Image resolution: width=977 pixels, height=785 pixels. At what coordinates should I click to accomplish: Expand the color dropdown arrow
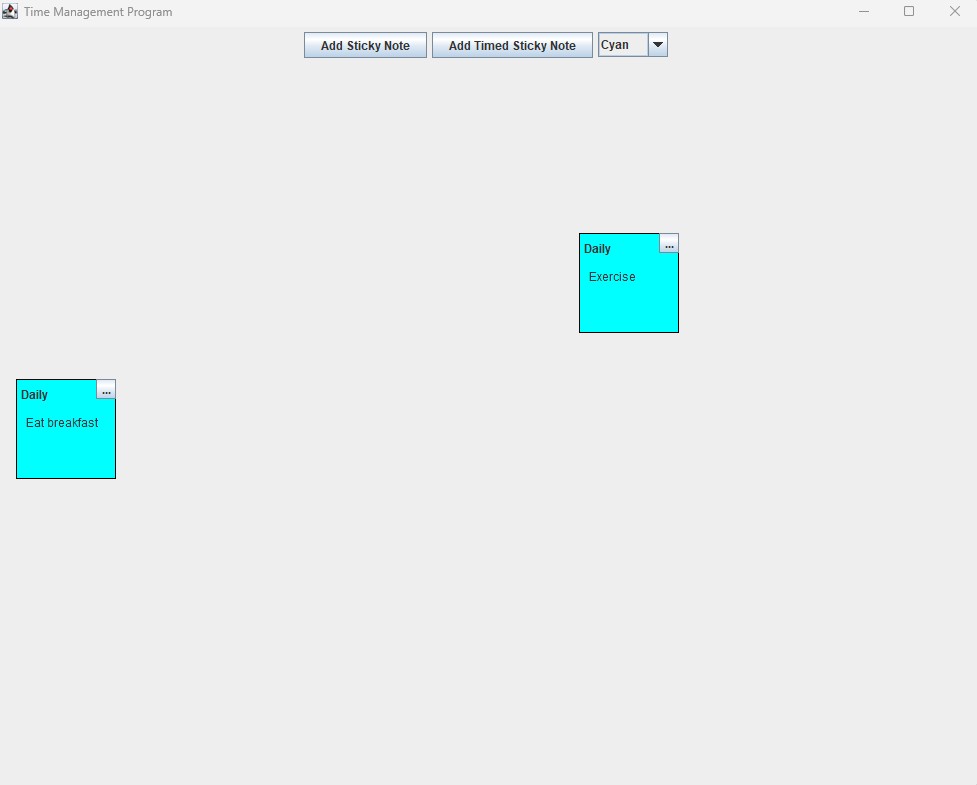click(x=658, y=45)
